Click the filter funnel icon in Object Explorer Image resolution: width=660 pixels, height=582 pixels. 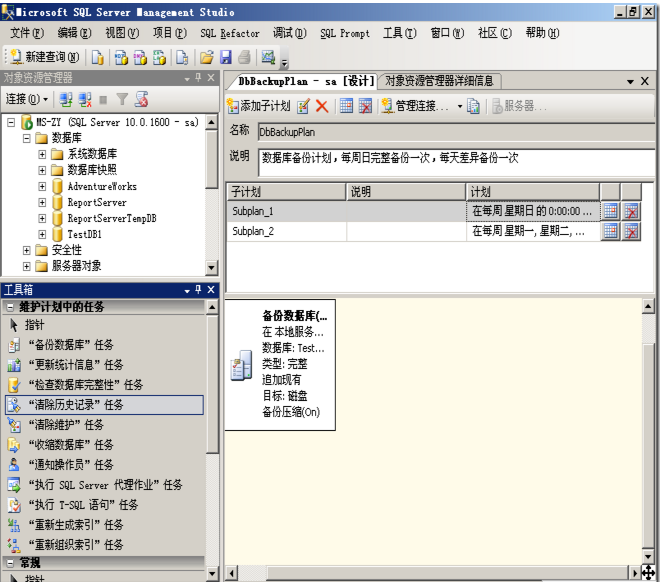122,99
